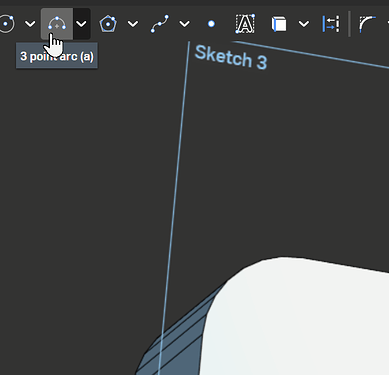The height and width of the screenshot is (375, 389).
Task: Select the Center point circle tool
Action: tap(7, 24)
